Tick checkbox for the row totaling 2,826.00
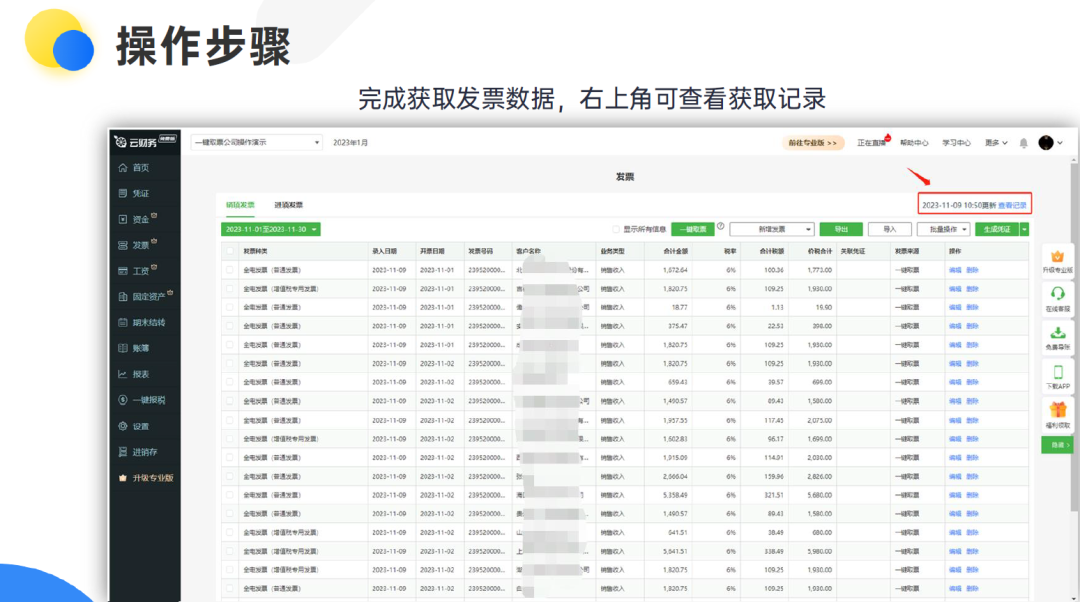This screenshot has width=1080, height=602. point(229,477)
